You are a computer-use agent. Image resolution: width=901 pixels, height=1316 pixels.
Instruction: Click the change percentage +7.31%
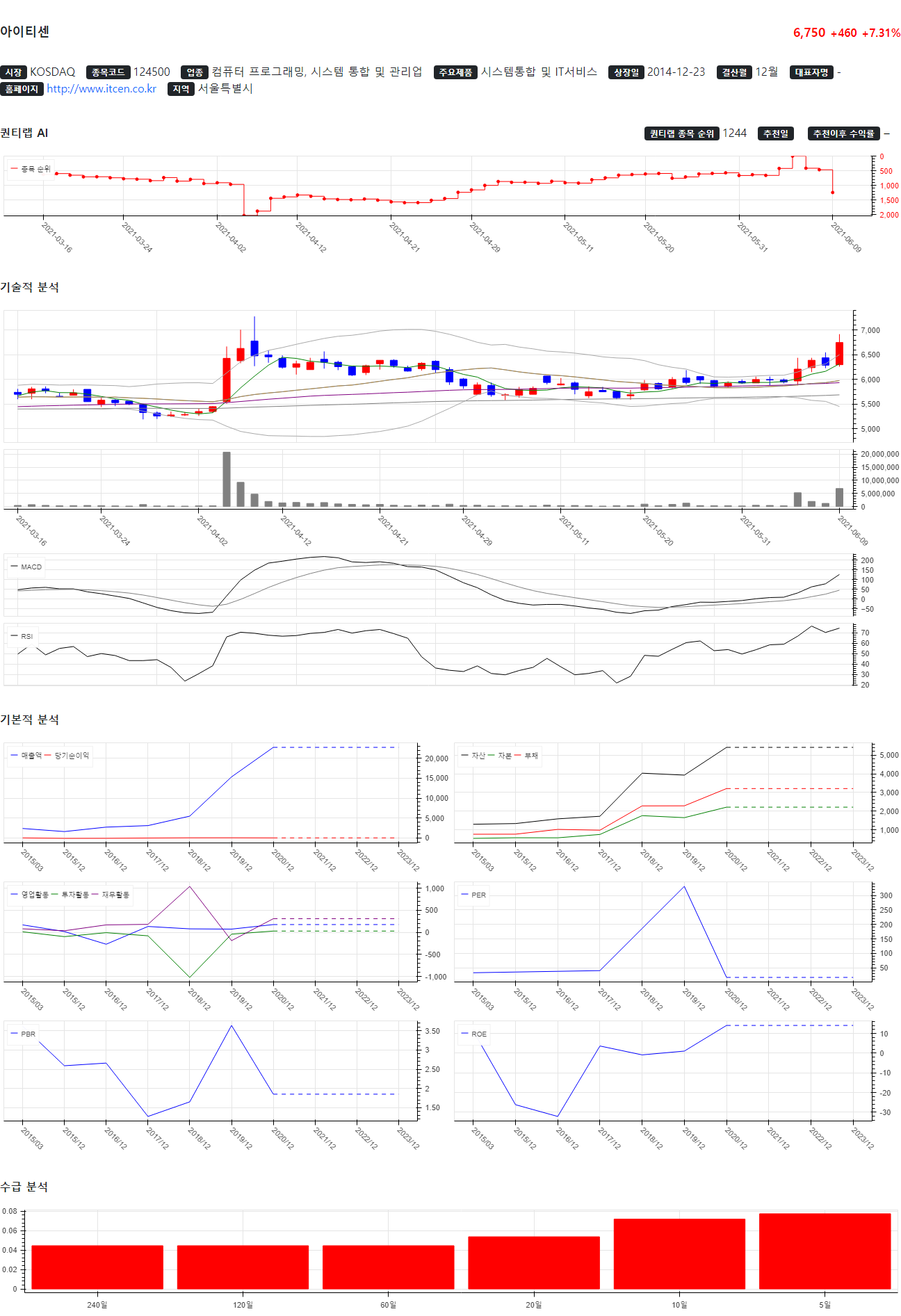(881, 33)
